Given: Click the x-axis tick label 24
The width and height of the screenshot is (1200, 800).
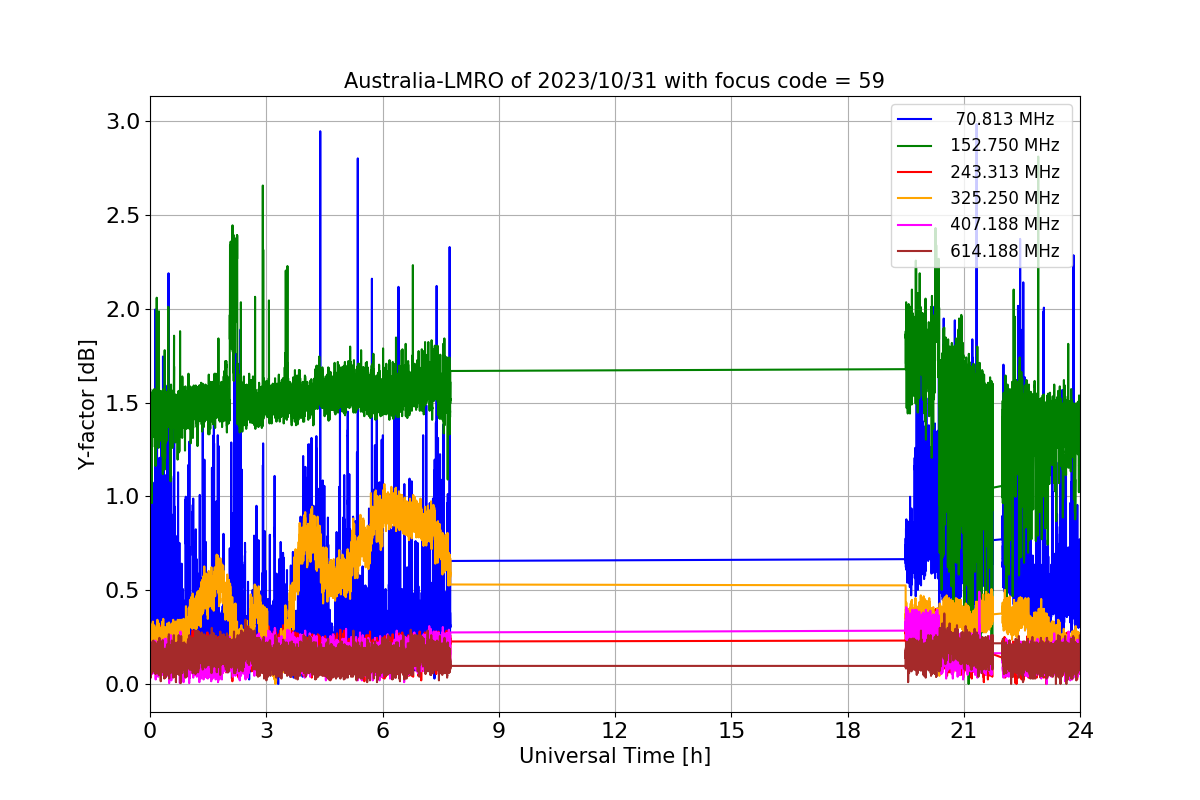Looking at the screenshot, I should point(1080,731).
